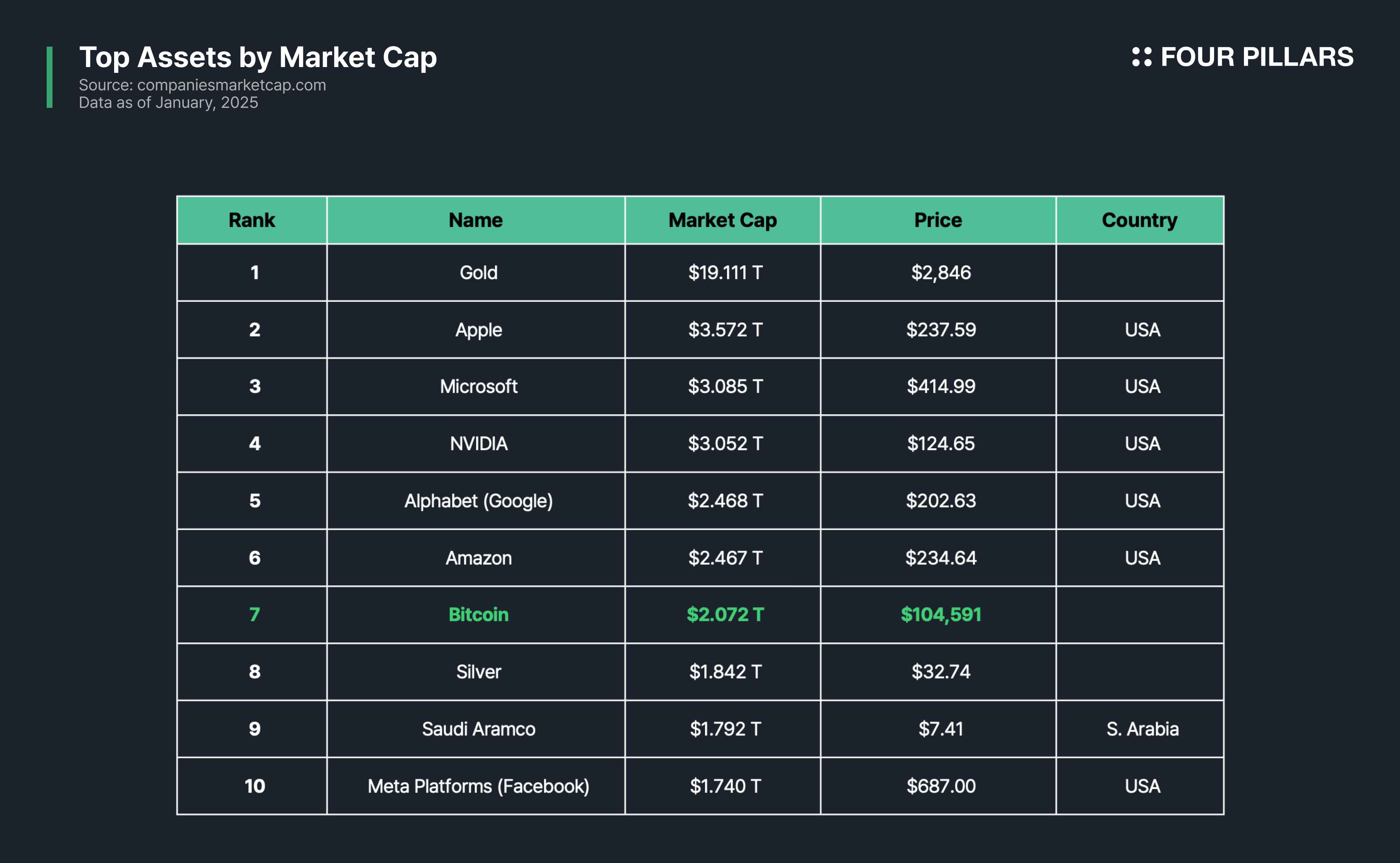Click the companiesmarketcap.com source line
The height and width of the screenshot is (863, 1400).
click(x=202, y=85)
